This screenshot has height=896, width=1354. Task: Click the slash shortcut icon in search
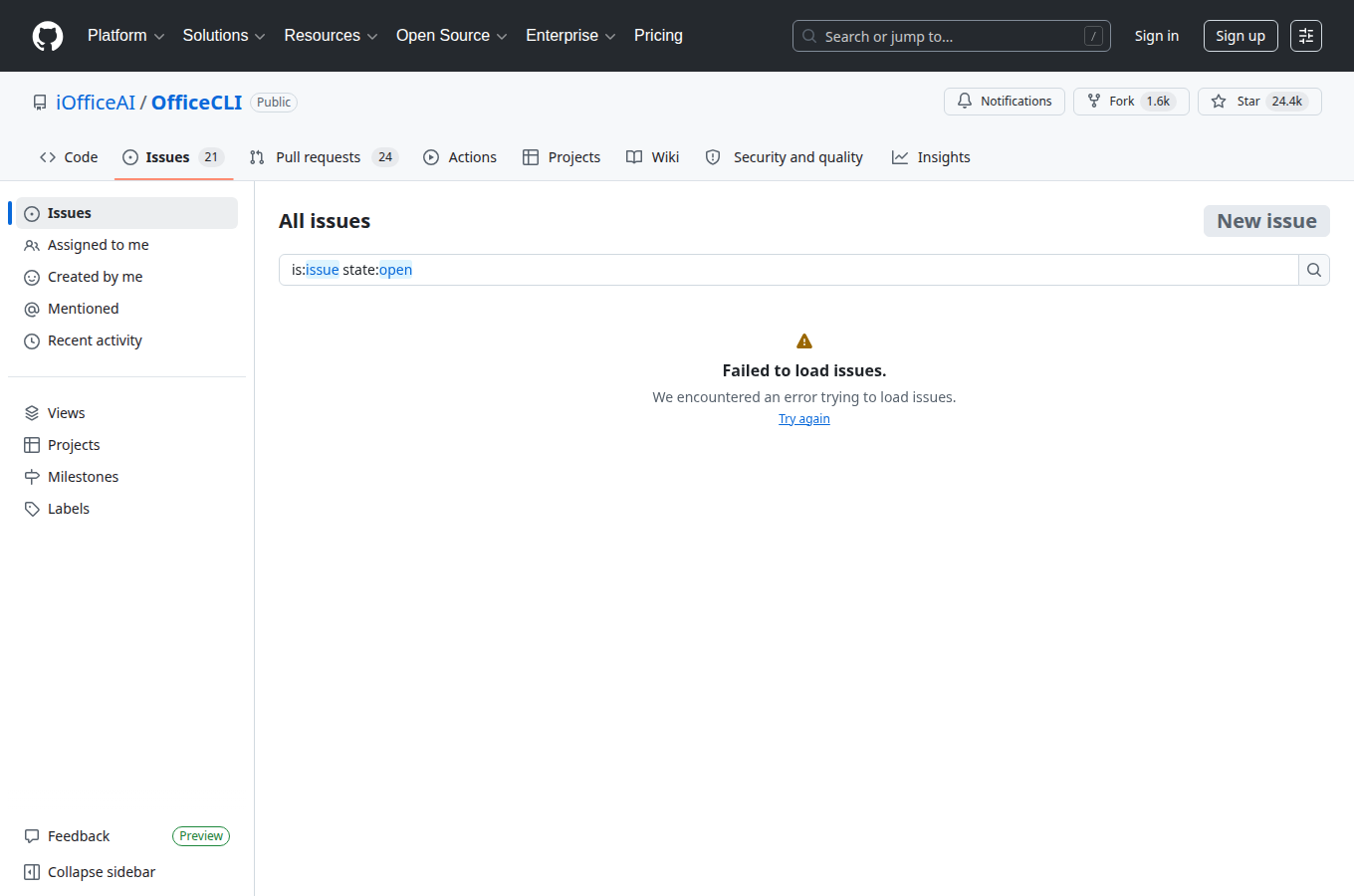(x=1093, y=36)
